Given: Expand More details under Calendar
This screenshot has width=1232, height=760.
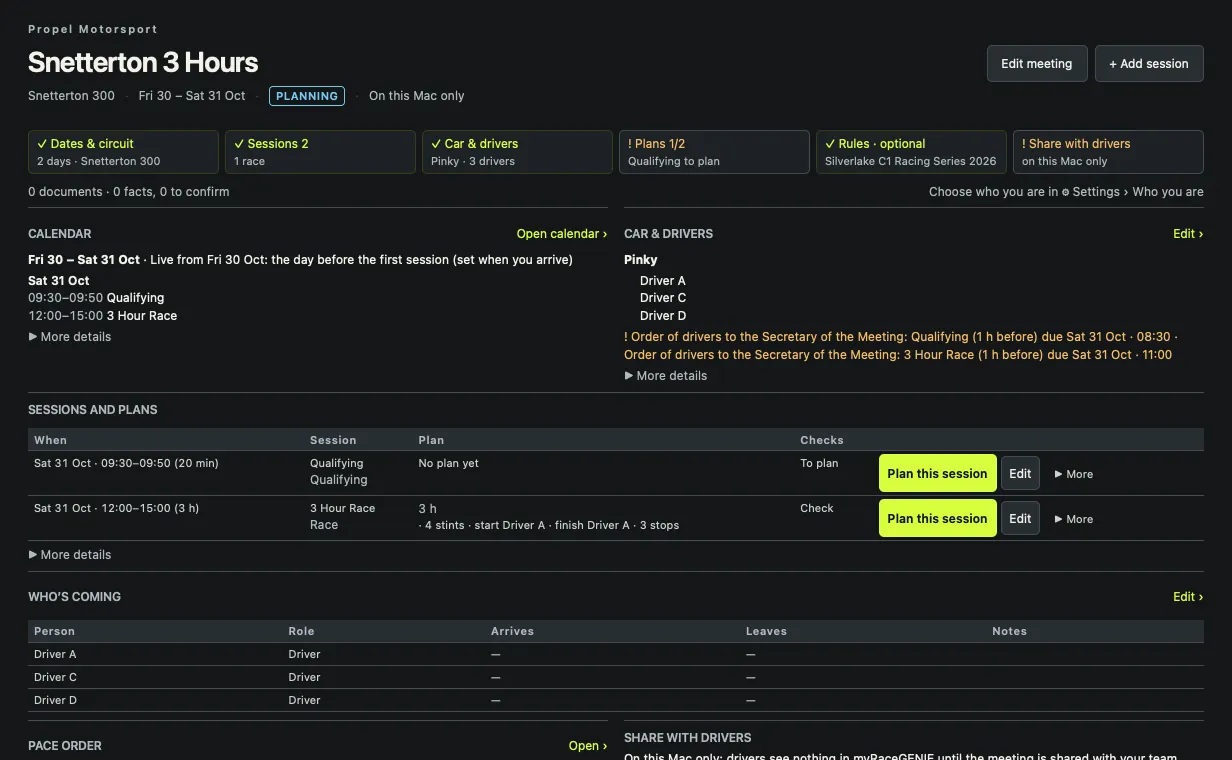Looking at the screenshot, I should (70, 337).
